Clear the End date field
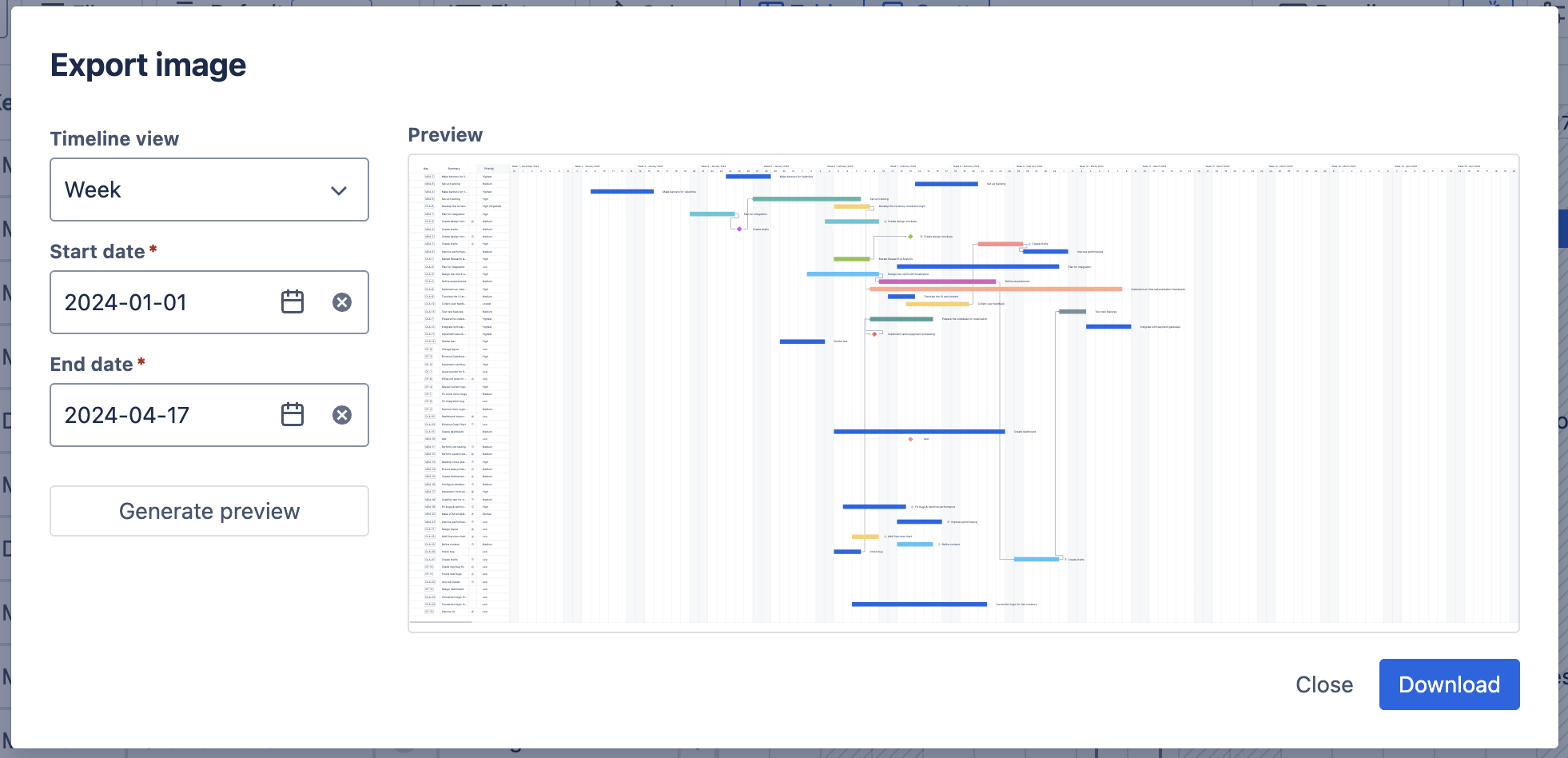The width and height of the screenshot is (1568, 758). (x=342, y=415)
